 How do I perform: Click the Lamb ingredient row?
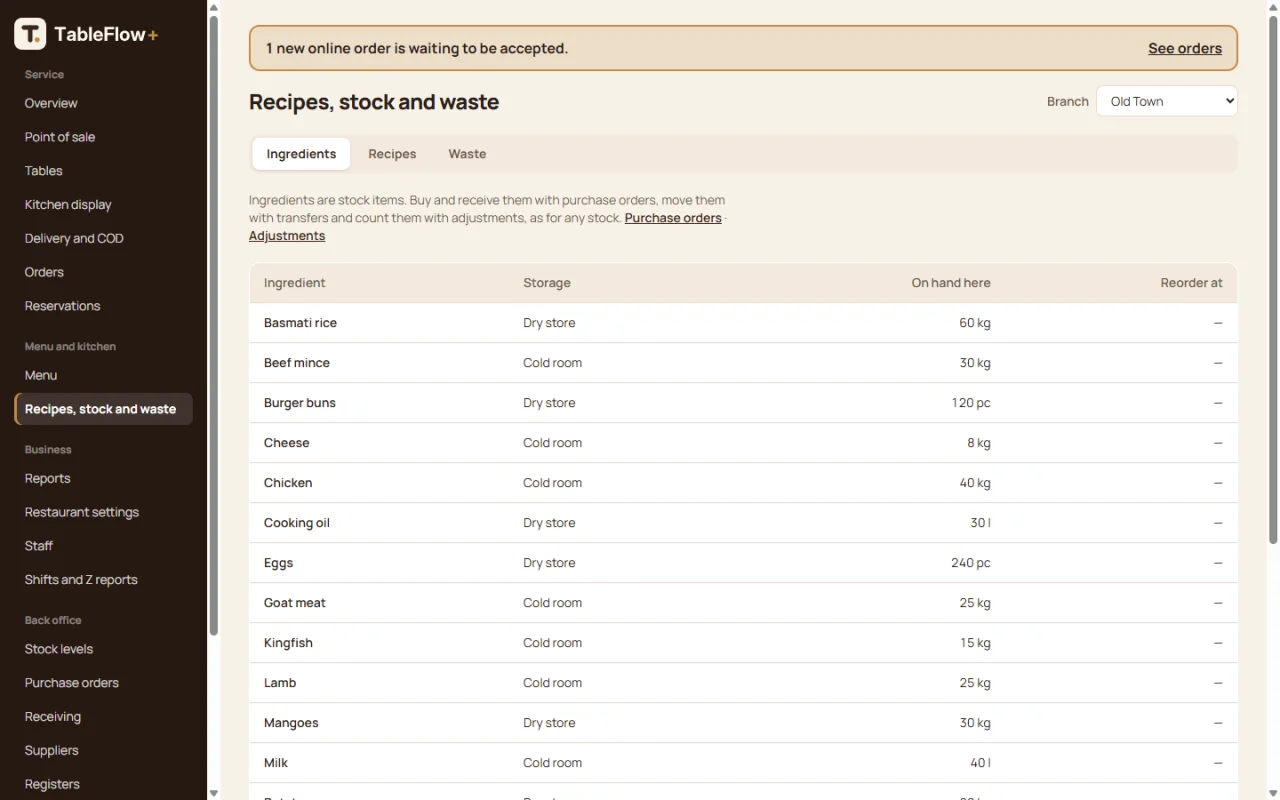pyautogui.click(x=743, y=683)
